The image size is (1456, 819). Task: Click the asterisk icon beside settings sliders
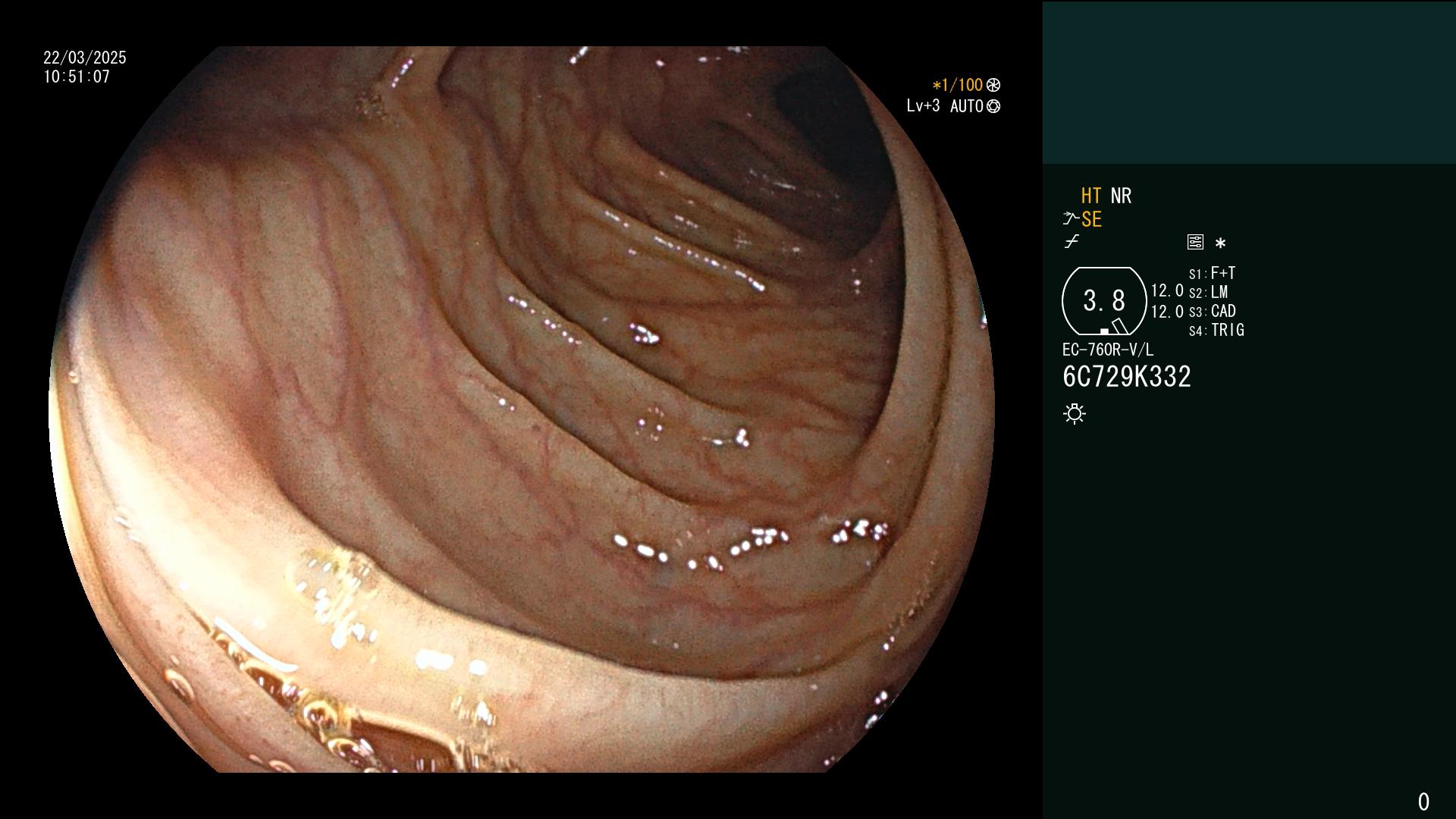(1220, 243)
